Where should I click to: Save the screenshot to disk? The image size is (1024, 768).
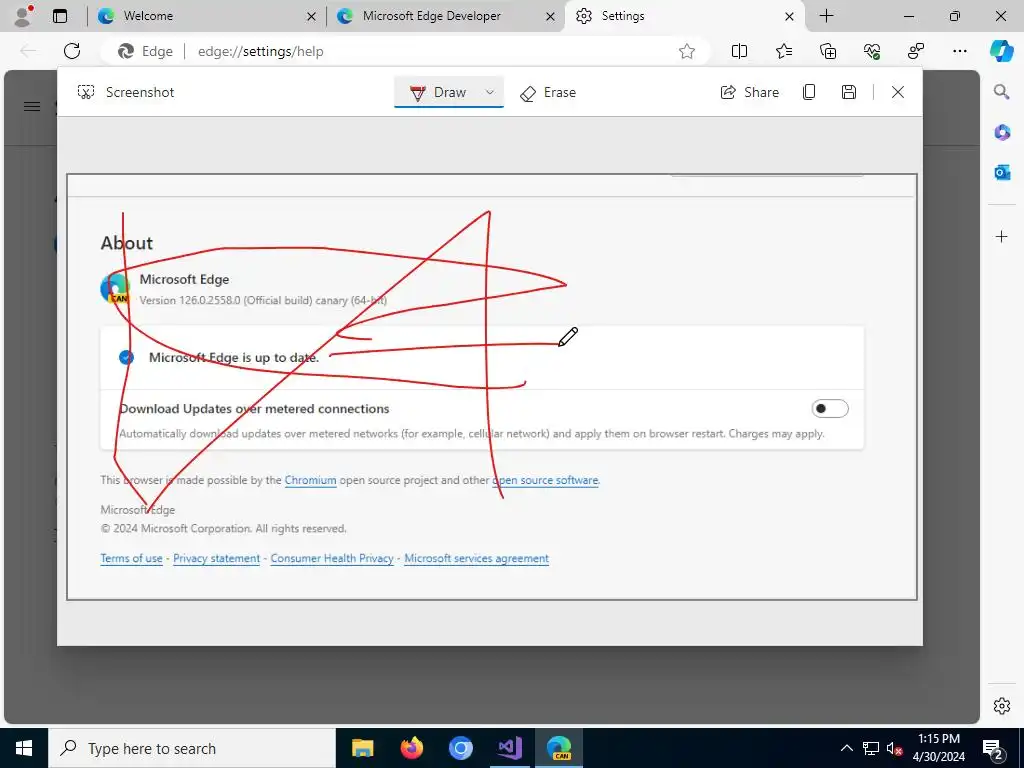(x=848, y=92)
